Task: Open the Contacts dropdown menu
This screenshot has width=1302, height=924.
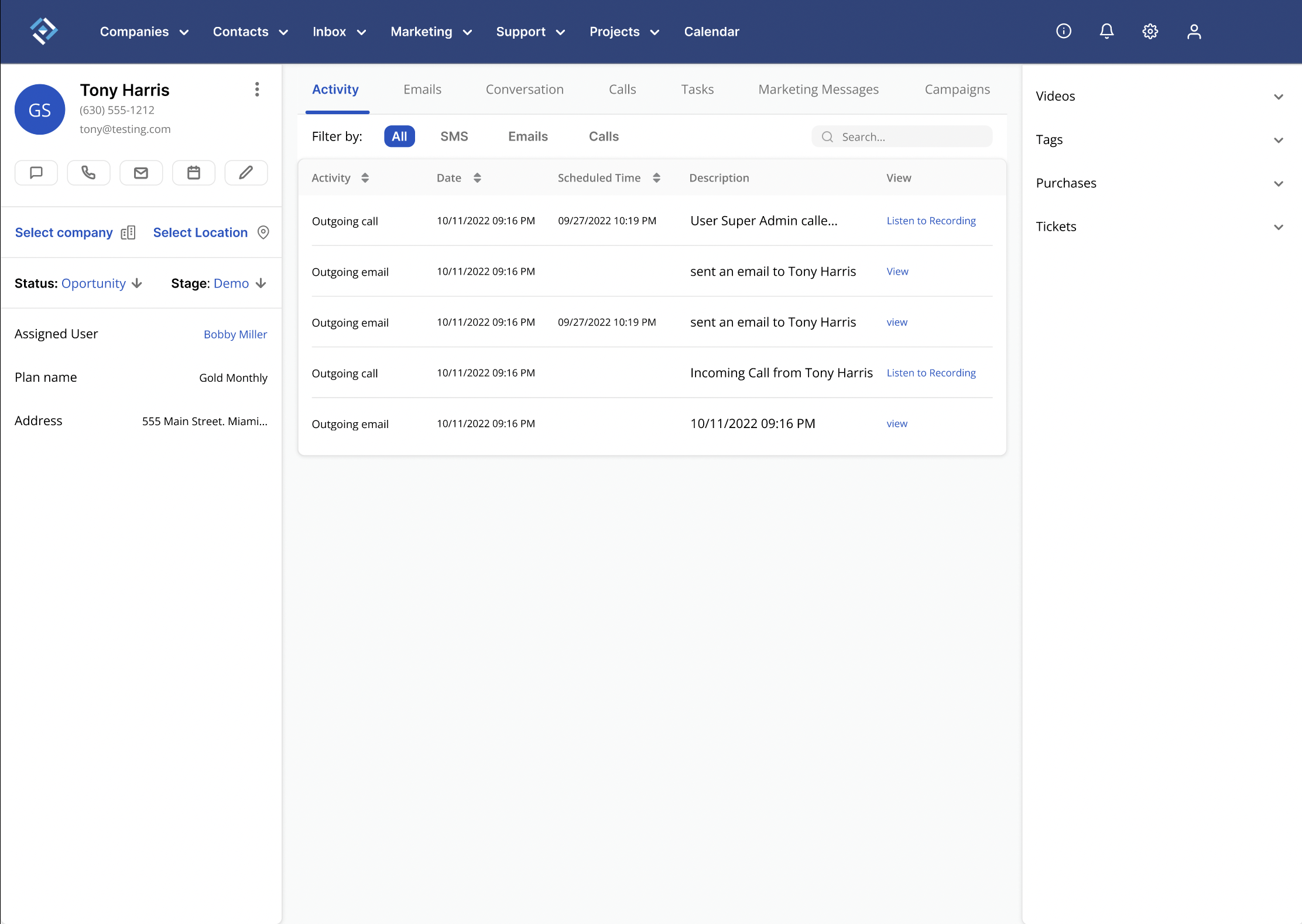Action: (251, 32)
